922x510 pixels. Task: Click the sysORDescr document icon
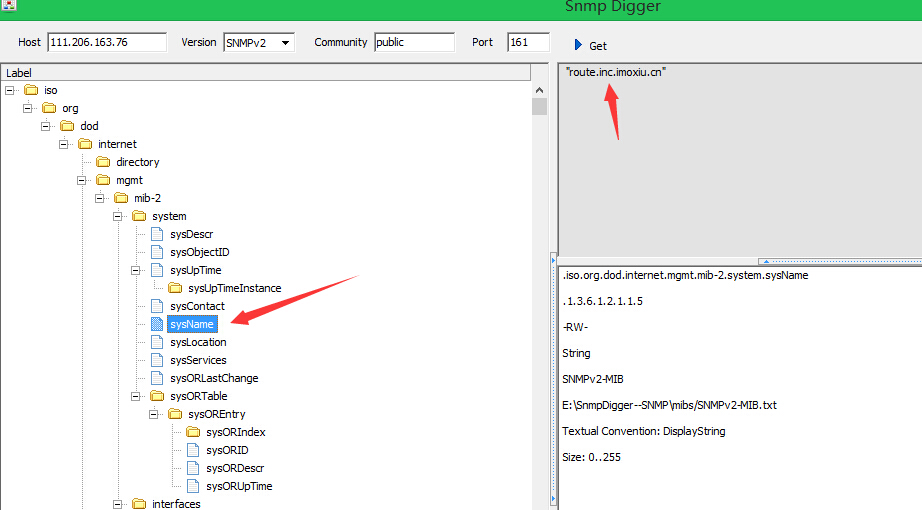click(193, 468)
